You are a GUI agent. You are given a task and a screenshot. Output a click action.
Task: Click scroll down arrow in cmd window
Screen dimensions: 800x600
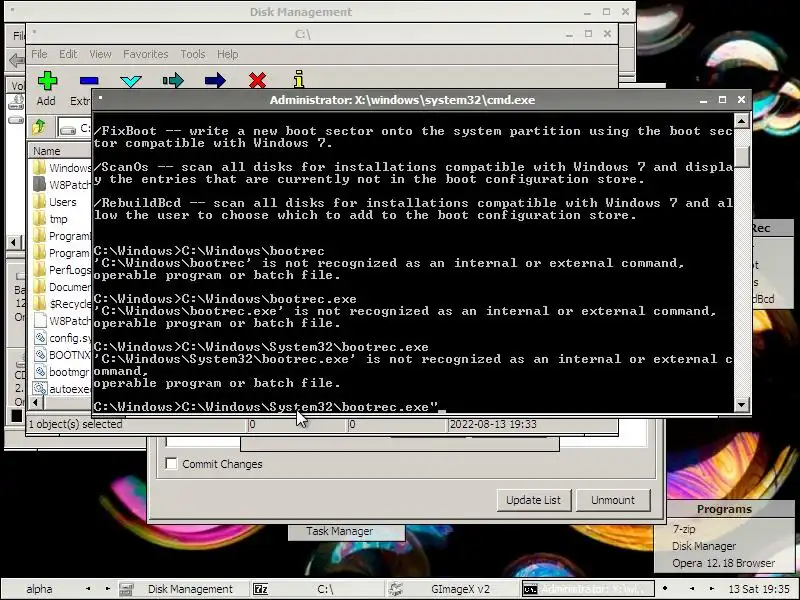click(x=741, y=405)
